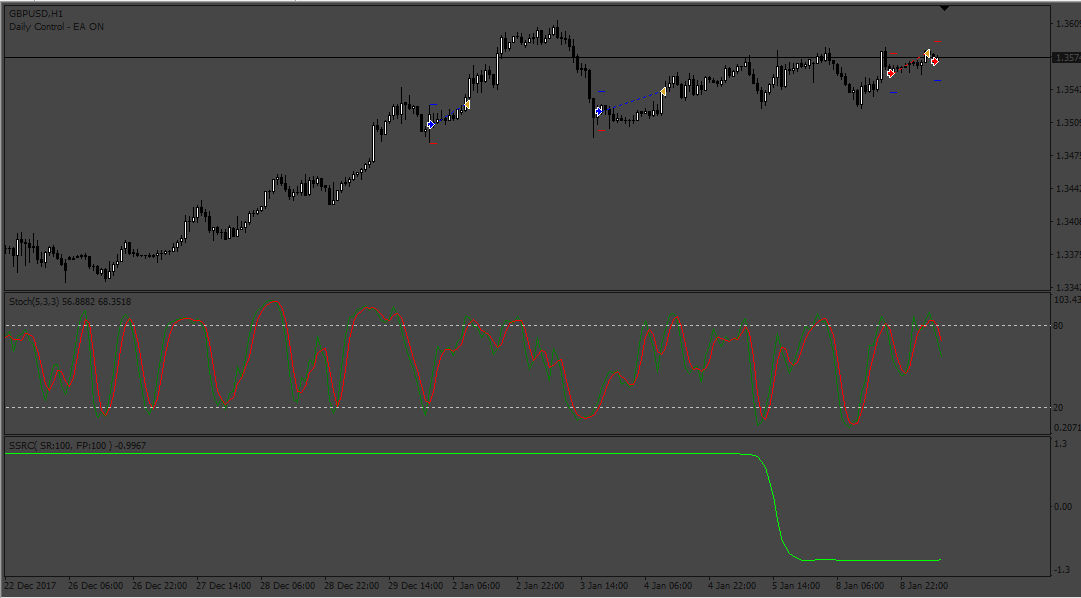Click the 26 Dec 22:00 time label

pos(159,586)
